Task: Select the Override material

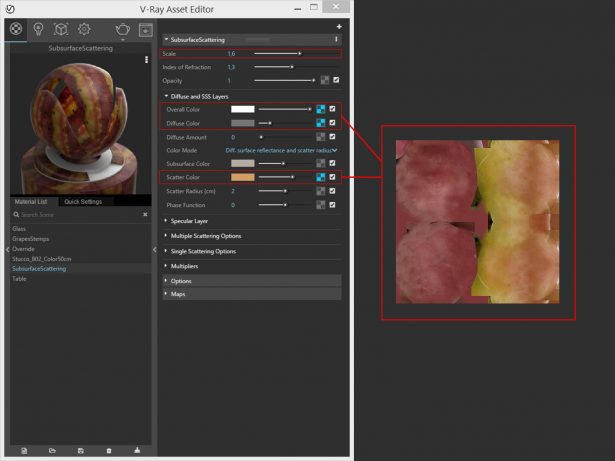Action: pos(23,249)
